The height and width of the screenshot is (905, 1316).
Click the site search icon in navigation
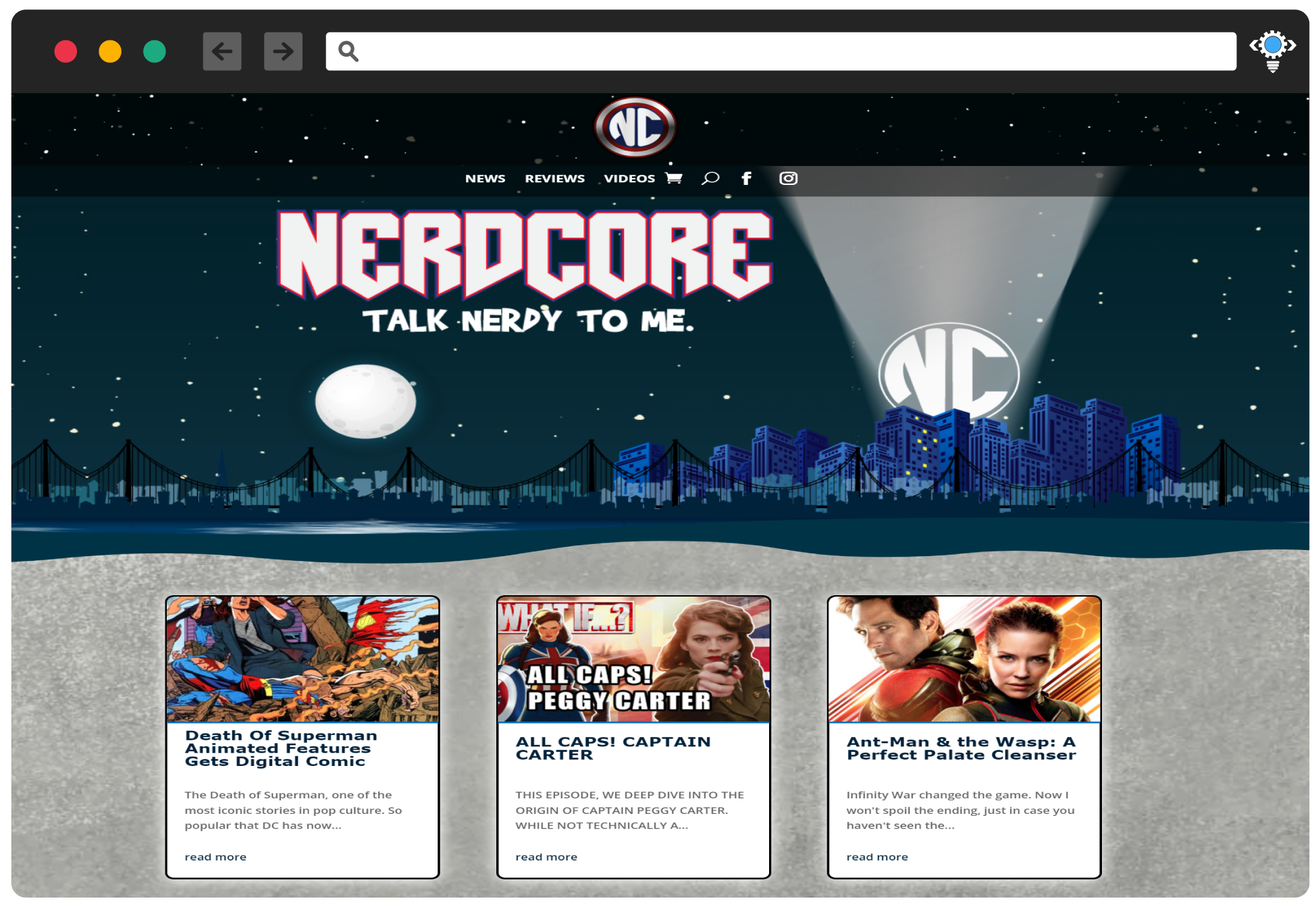point(710,178)
